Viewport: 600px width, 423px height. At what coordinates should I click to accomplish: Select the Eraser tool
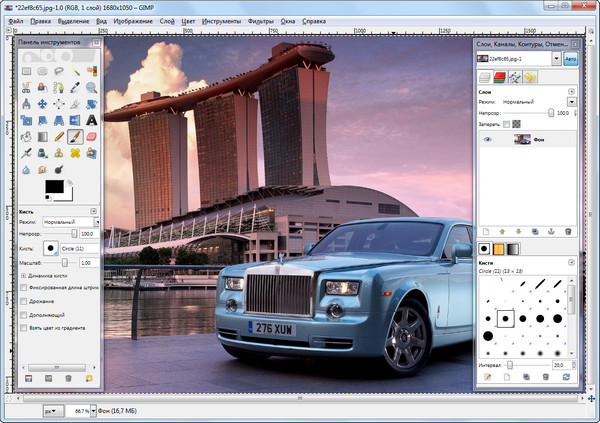coord(91,136)
